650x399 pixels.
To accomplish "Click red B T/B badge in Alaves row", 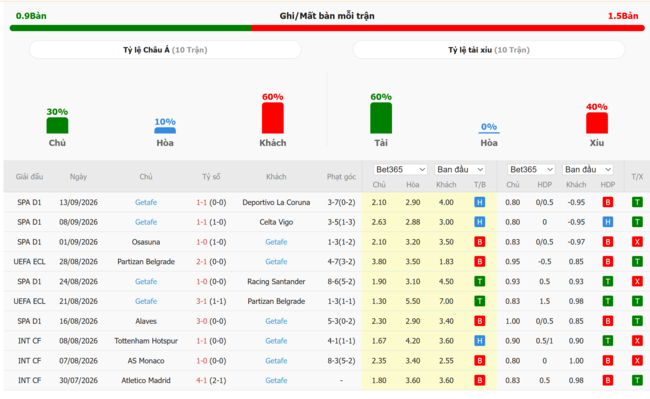I will point(480,321).
